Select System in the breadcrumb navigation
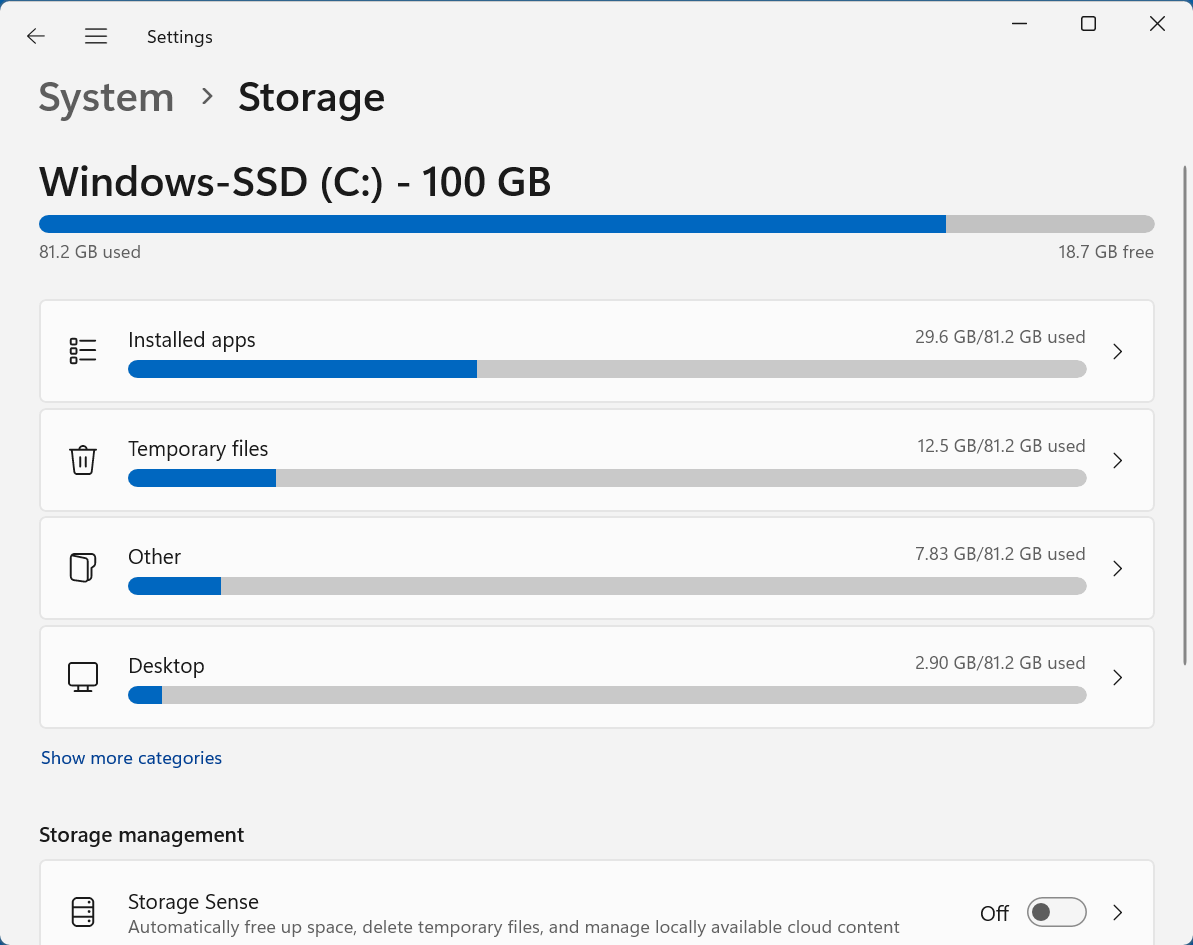The image size is (1193, 945). (106, 97)
